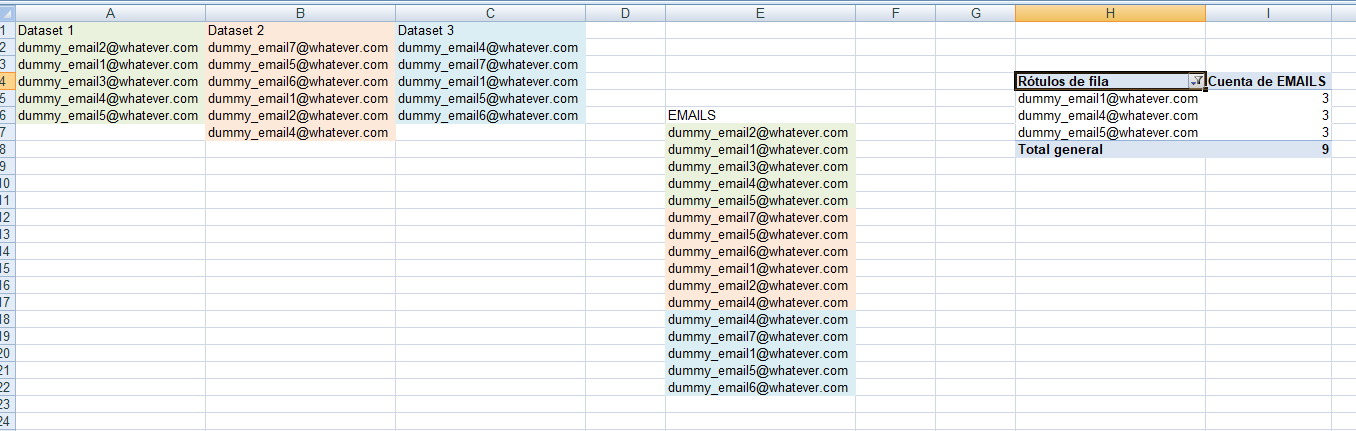Click the Dataset 2 heading cell
1356x431 pixels.
click(300, 30)
